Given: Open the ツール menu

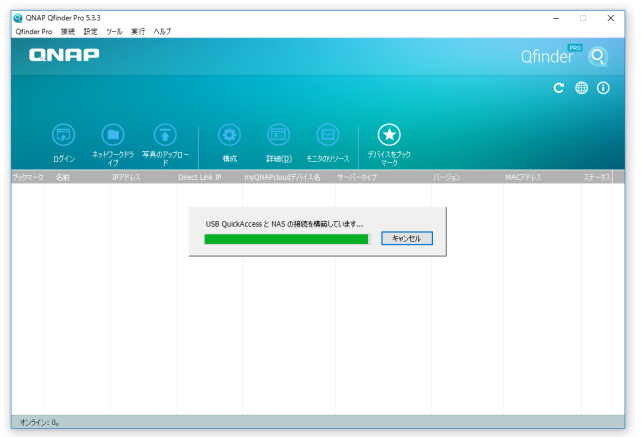Looking at the screenshot, I should (114, 32).
